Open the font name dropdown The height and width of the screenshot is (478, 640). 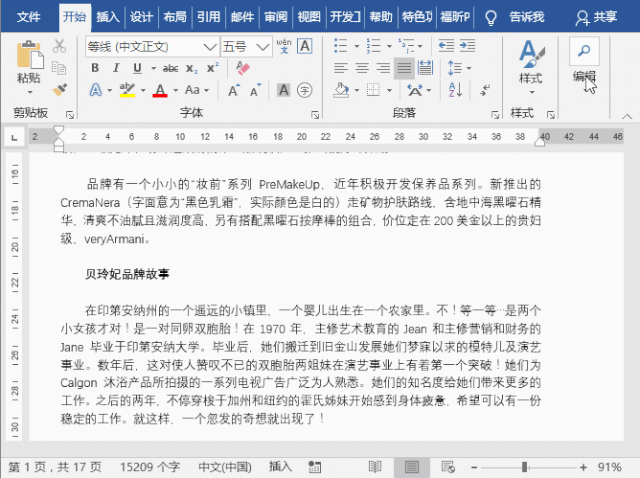click(210, 47)
